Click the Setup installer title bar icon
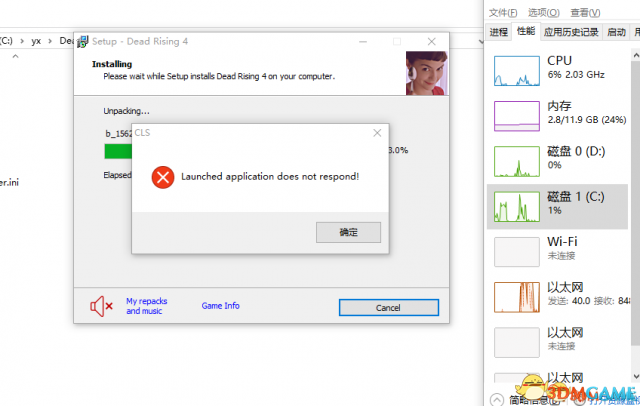640x406 pixels. (x=83, y=42)
